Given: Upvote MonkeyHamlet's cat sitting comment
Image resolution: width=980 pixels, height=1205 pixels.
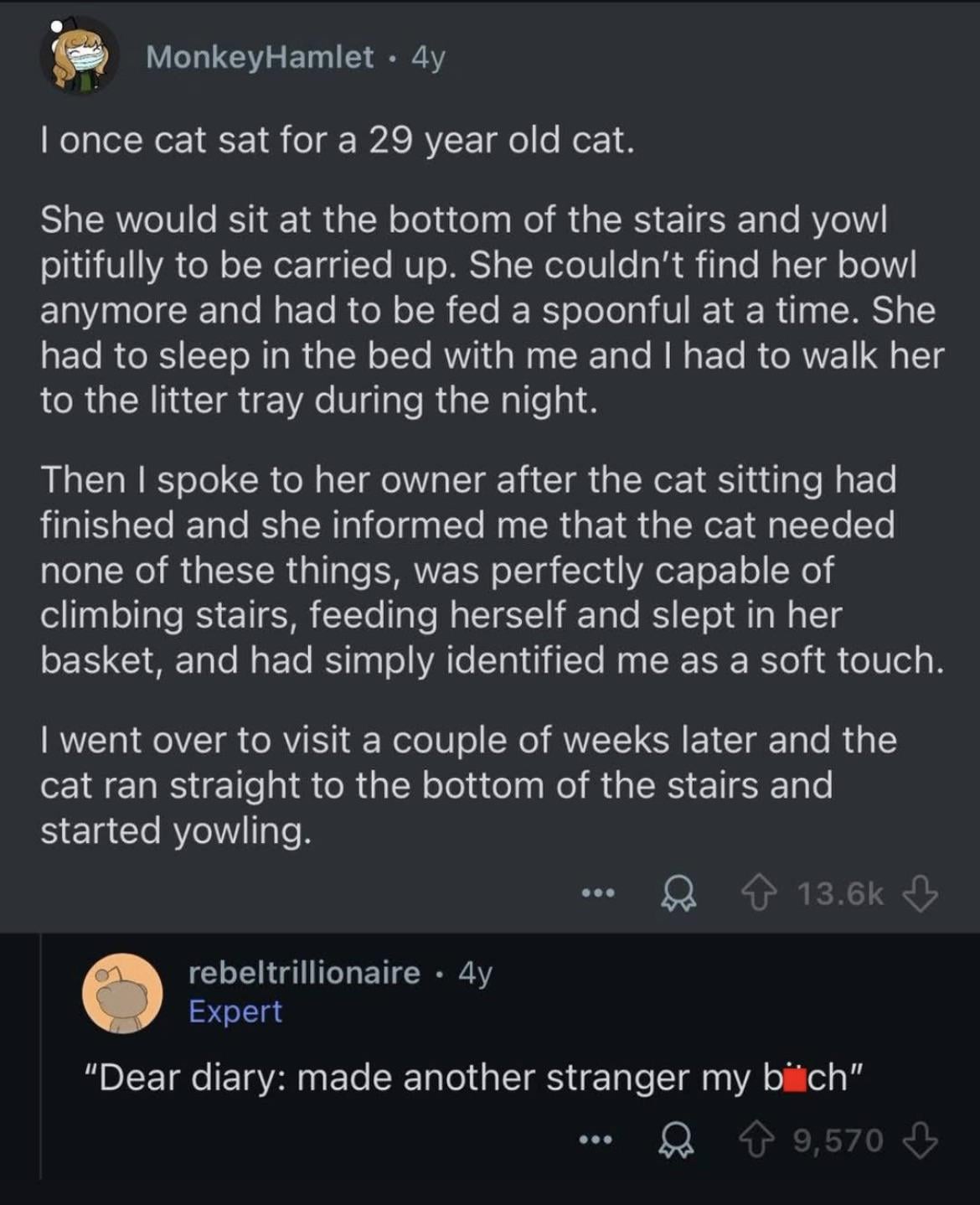Looking at the screenshot, I should (x=759, y=893).
